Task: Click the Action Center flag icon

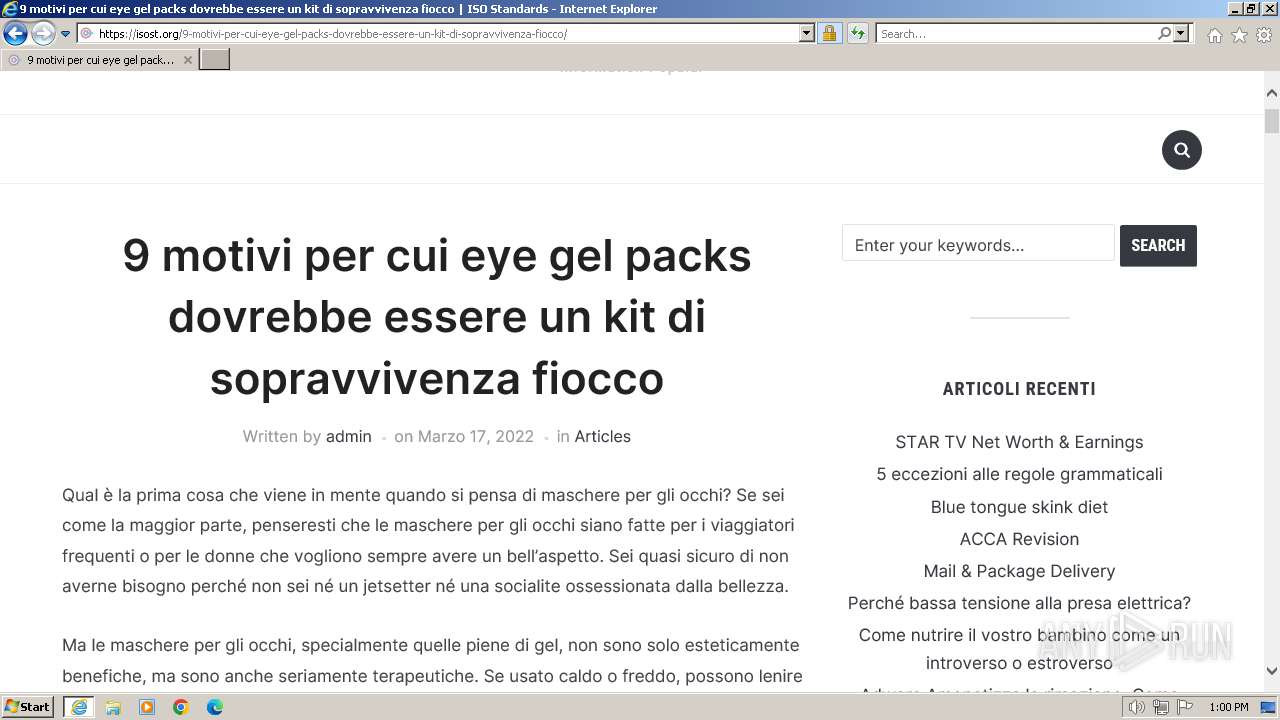Action: tap(1185, 707)
